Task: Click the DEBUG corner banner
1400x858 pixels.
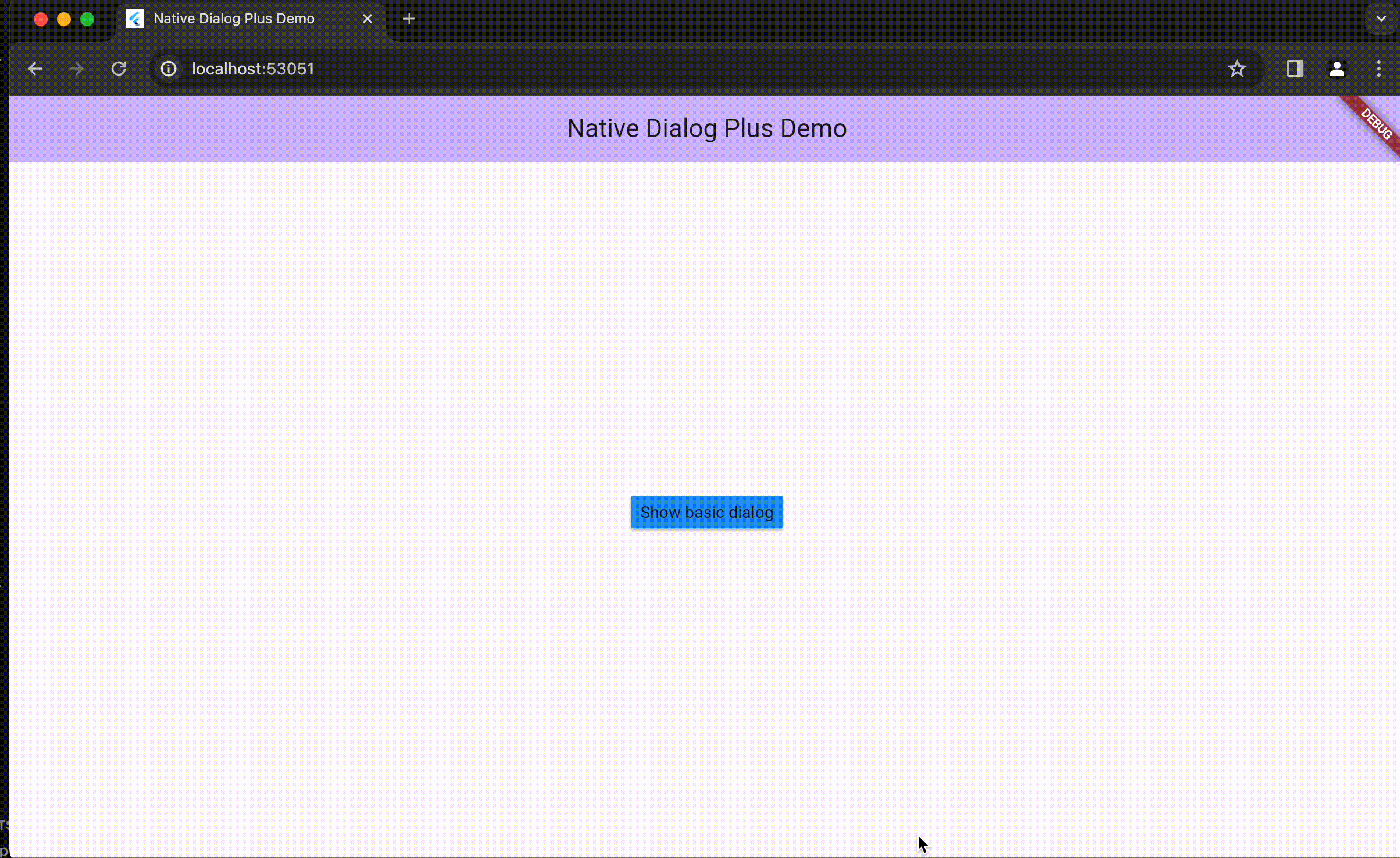Action: 1376,124
